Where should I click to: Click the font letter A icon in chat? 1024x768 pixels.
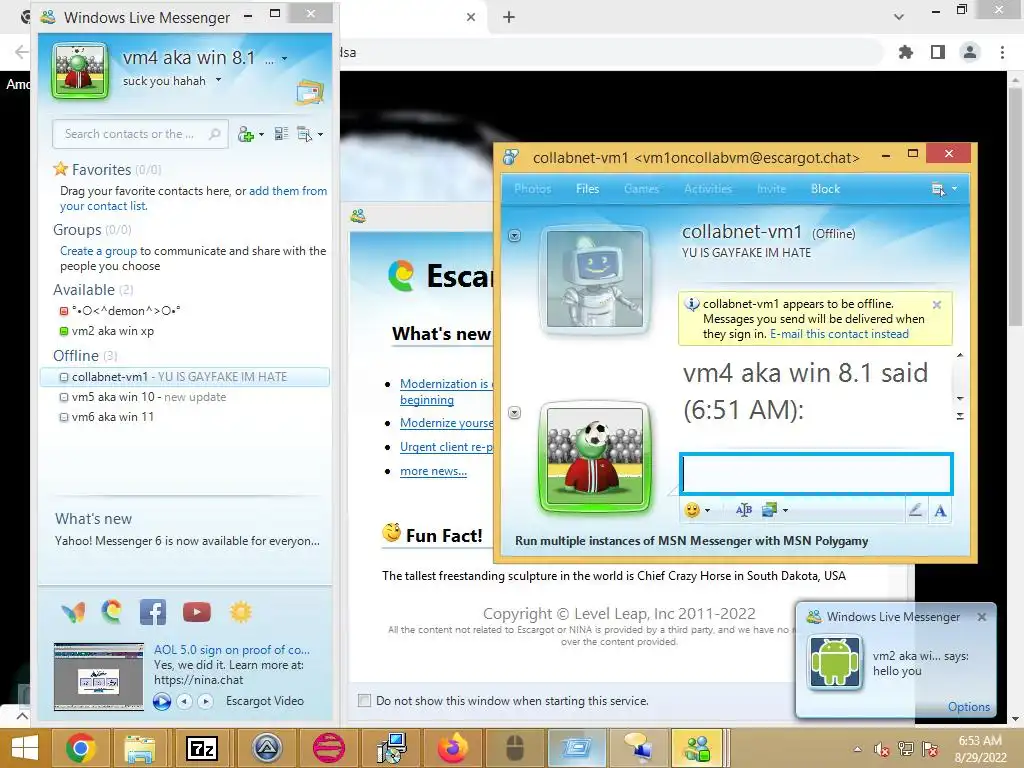click(940, 510)
